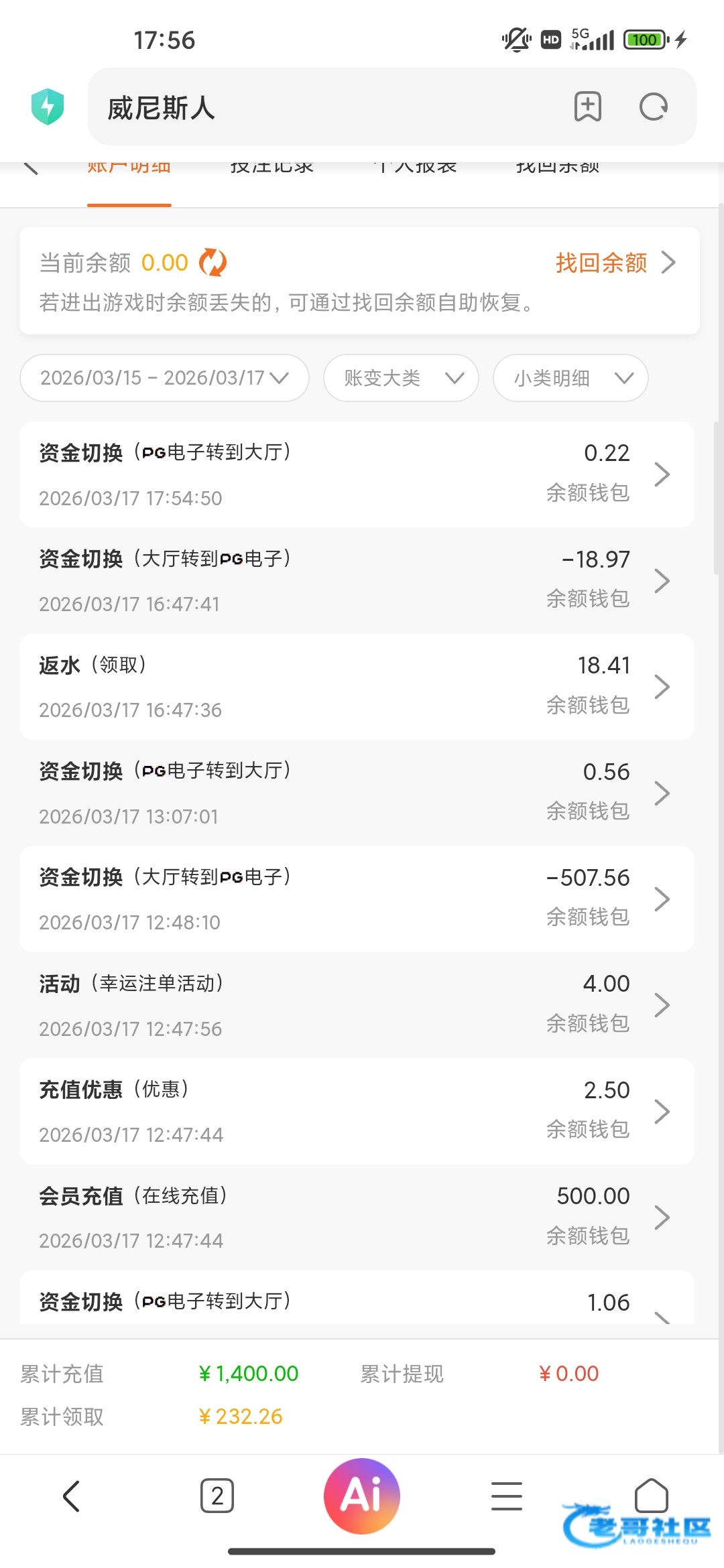Refresh current balance with orange icon
The image size is (724, 1568).
click(x=213, y=263)
